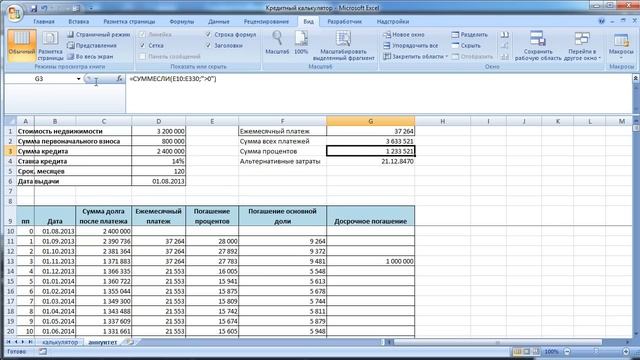Click the select all cells corner button

click(x=11, y=121)
